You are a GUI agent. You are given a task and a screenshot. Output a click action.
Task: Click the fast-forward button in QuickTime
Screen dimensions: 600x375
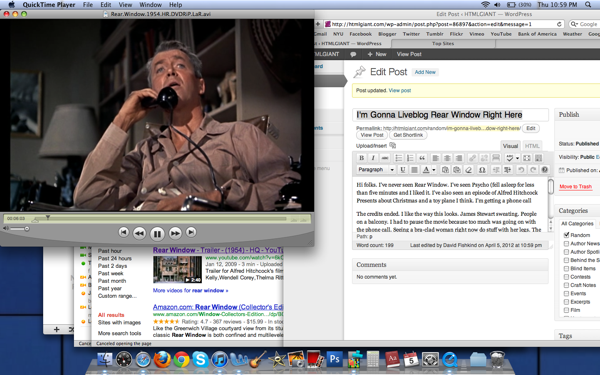pos(175,233)
